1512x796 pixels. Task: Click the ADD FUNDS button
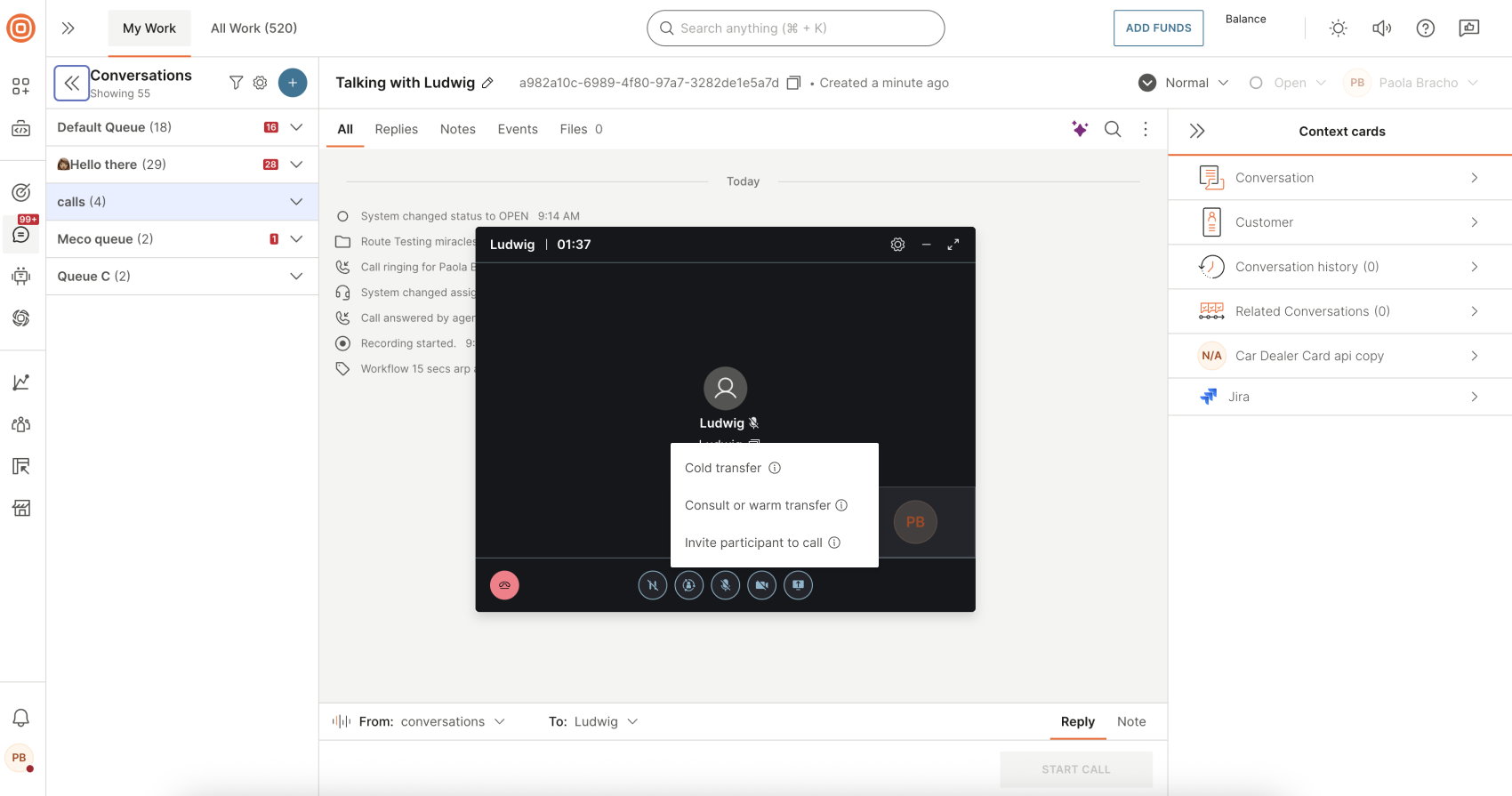(1158, 28)
